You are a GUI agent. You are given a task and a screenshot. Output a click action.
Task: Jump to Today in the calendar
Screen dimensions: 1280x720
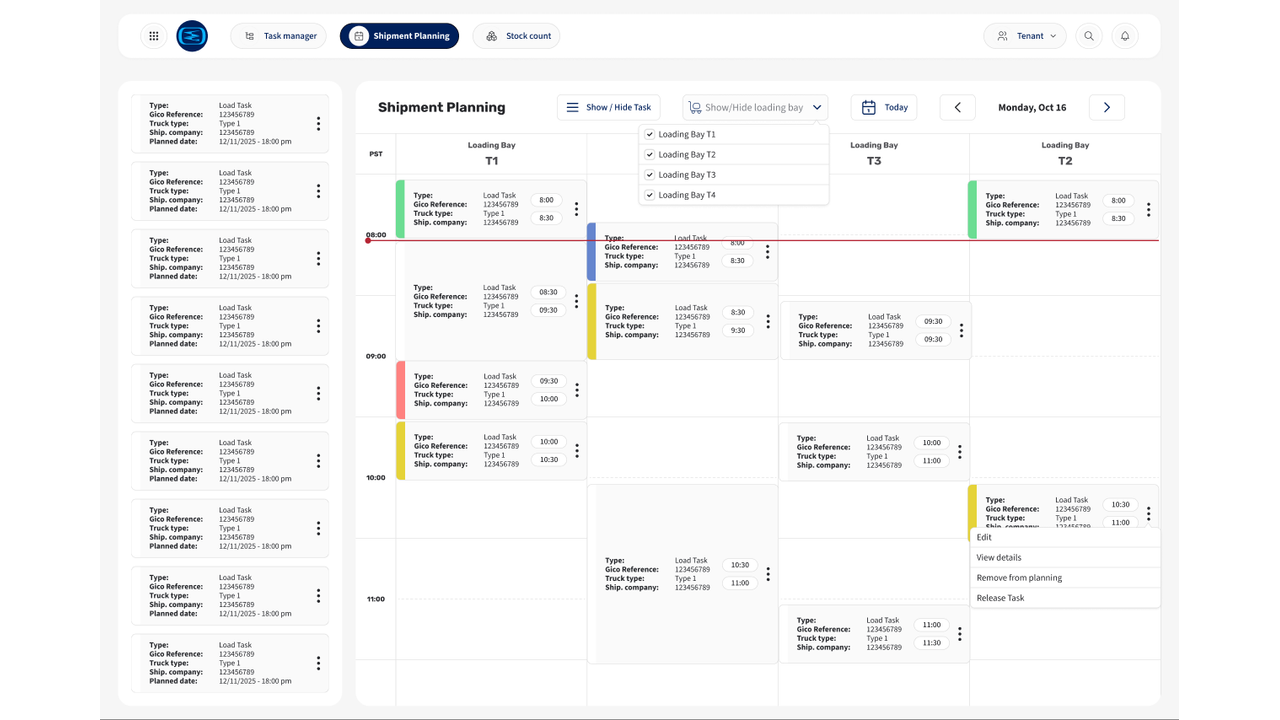click(x=884, y=107)
